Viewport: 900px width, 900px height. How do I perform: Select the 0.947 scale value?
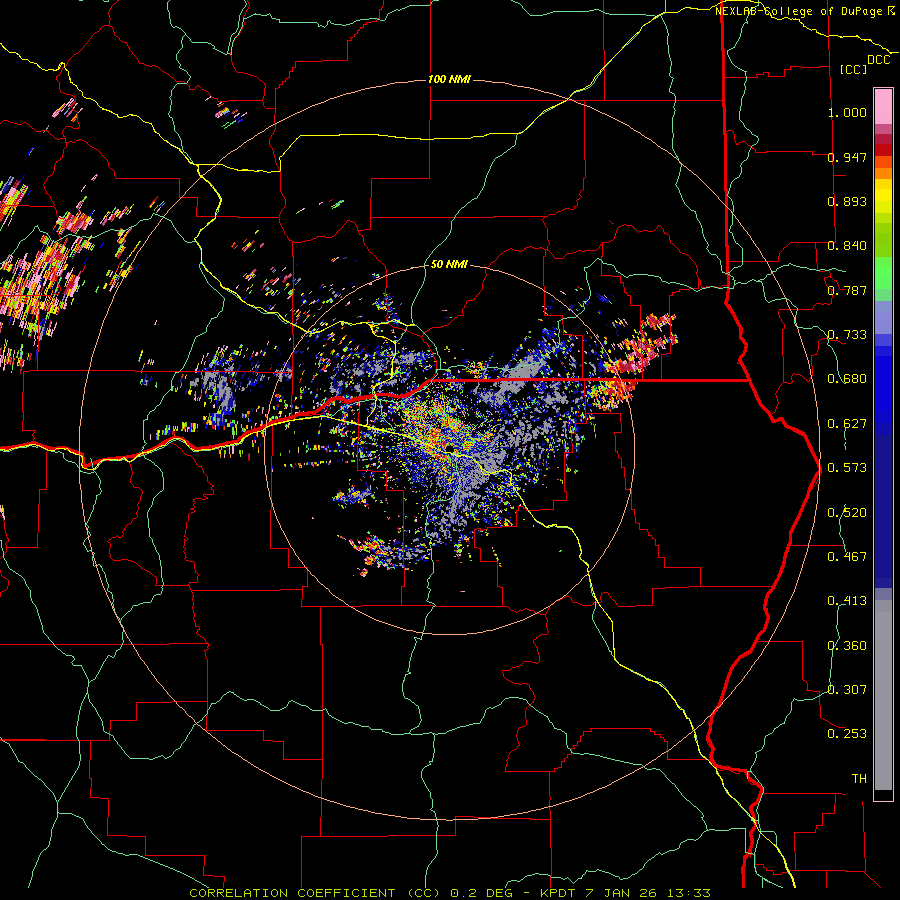(847, 157)
